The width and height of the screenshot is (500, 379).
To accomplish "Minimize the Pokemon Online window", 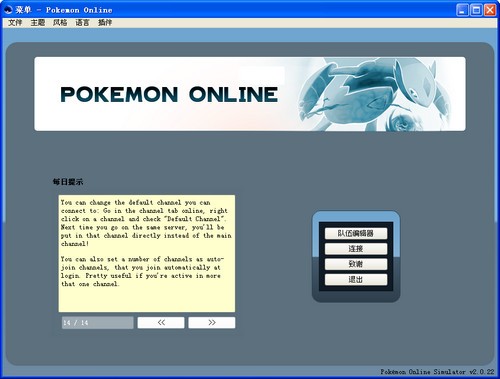I will coord(462,10).
